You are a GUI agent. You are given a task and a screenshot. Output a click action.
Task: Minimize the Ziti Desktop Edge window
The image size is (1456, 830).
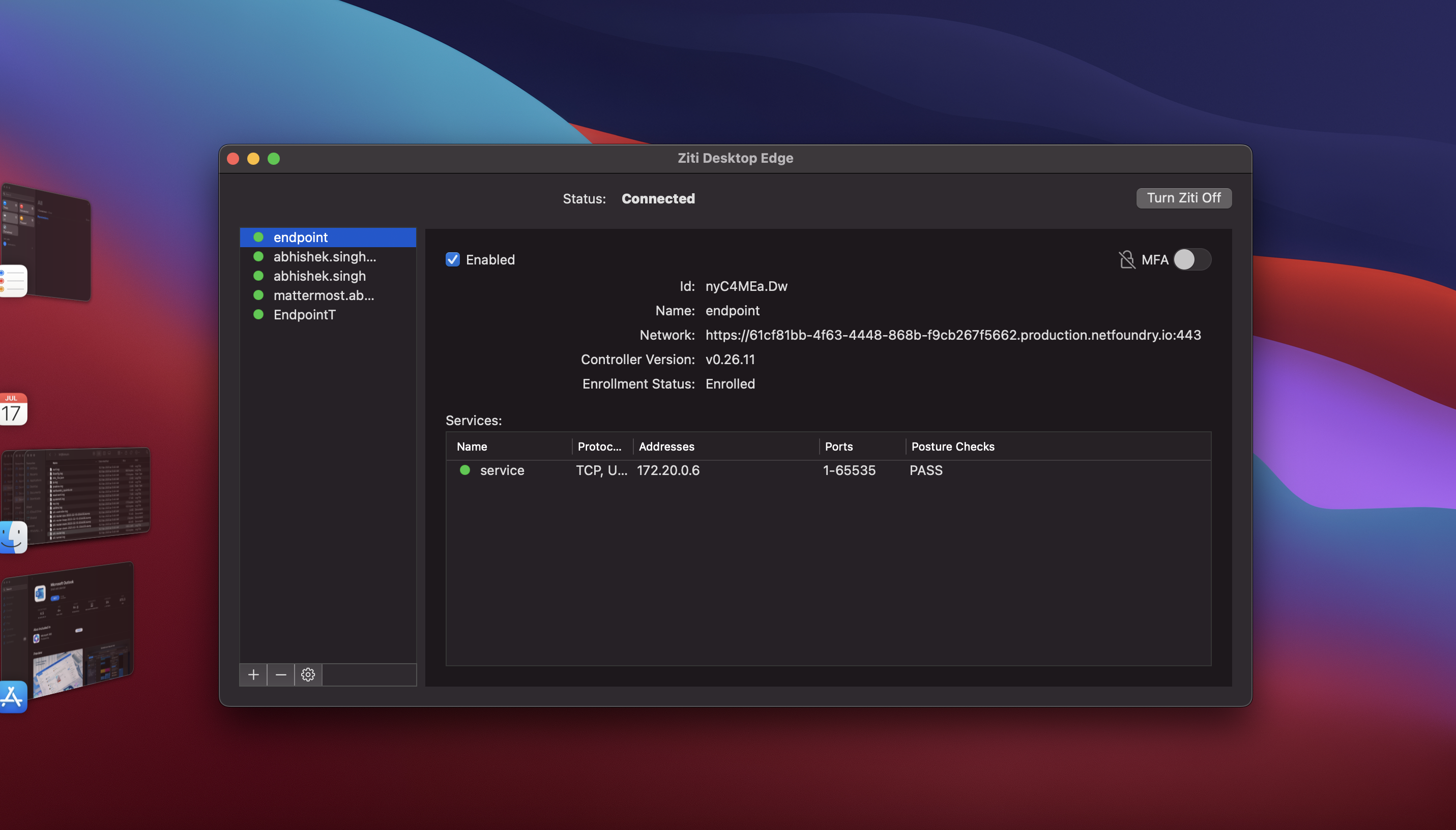[x=253, y=159]
